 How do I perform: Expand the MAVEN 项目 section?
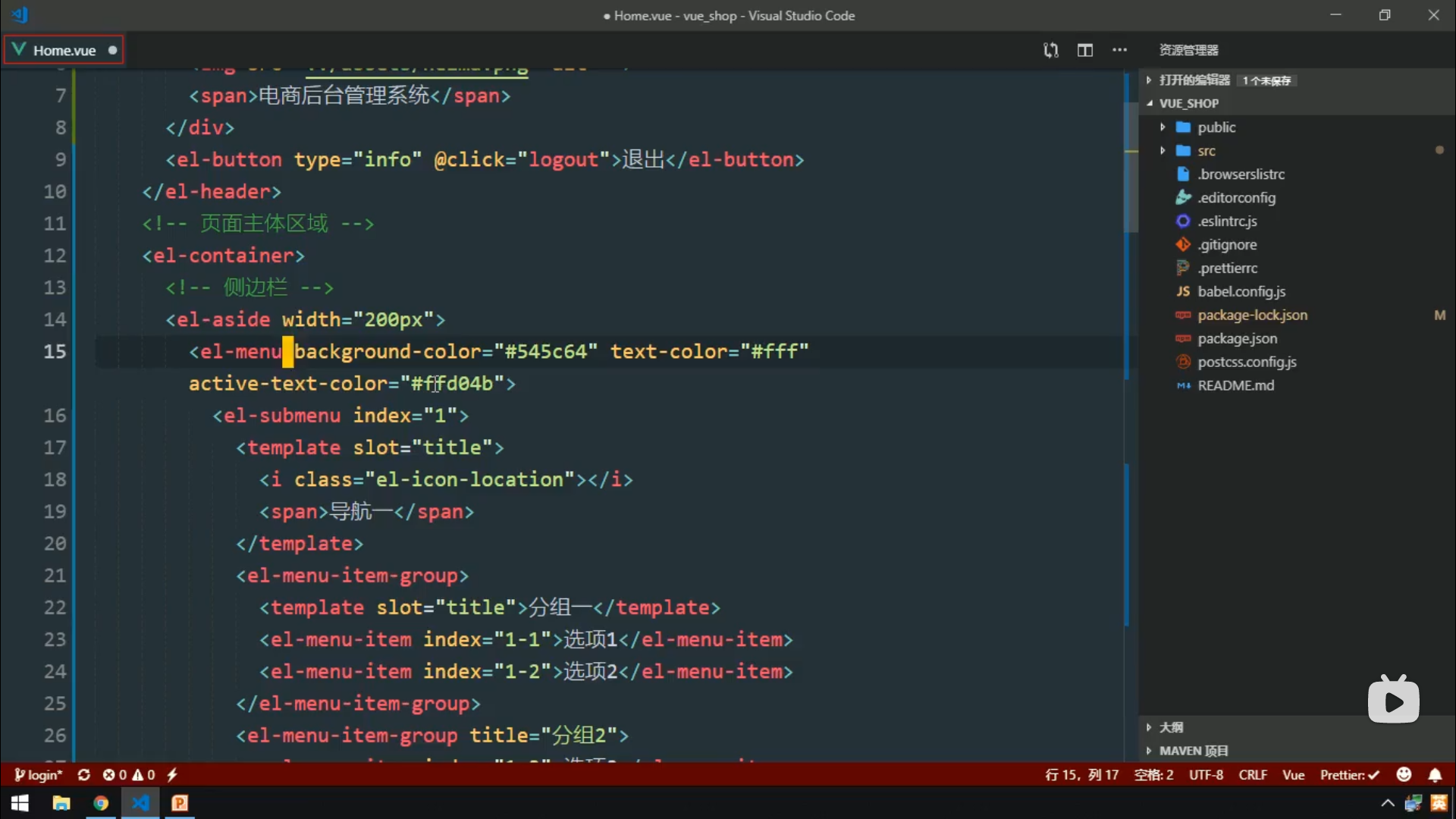pyautogui.click(x=1193, y=751)
